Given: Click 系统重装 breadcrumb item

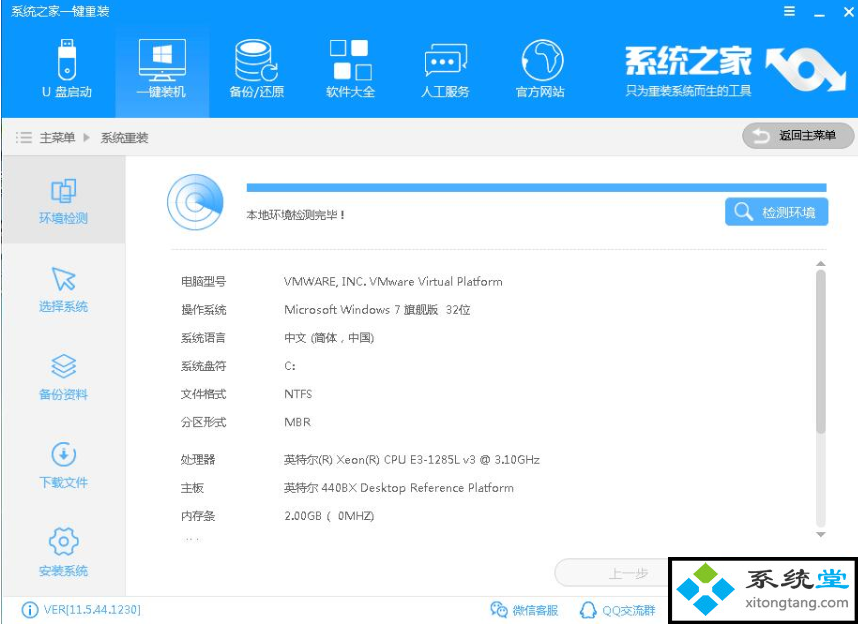Looking at the screenshot, I should (124, 137).
